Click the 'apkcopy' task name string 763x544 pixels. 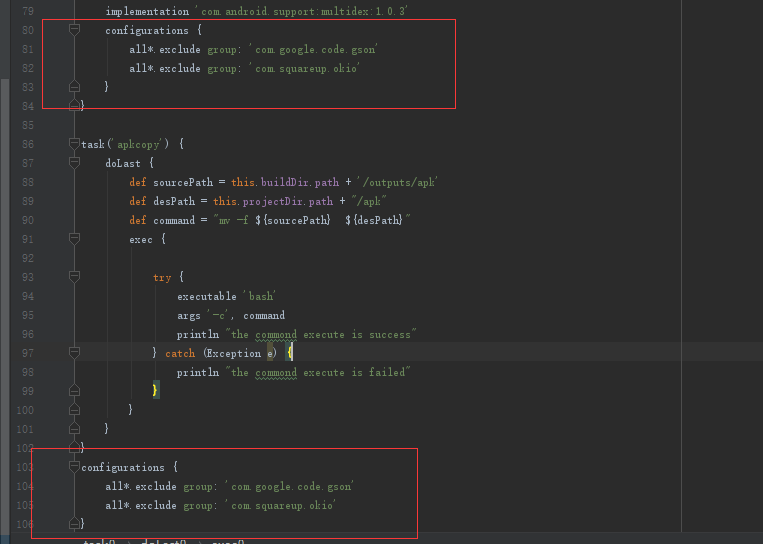click(x=138, y=144)
